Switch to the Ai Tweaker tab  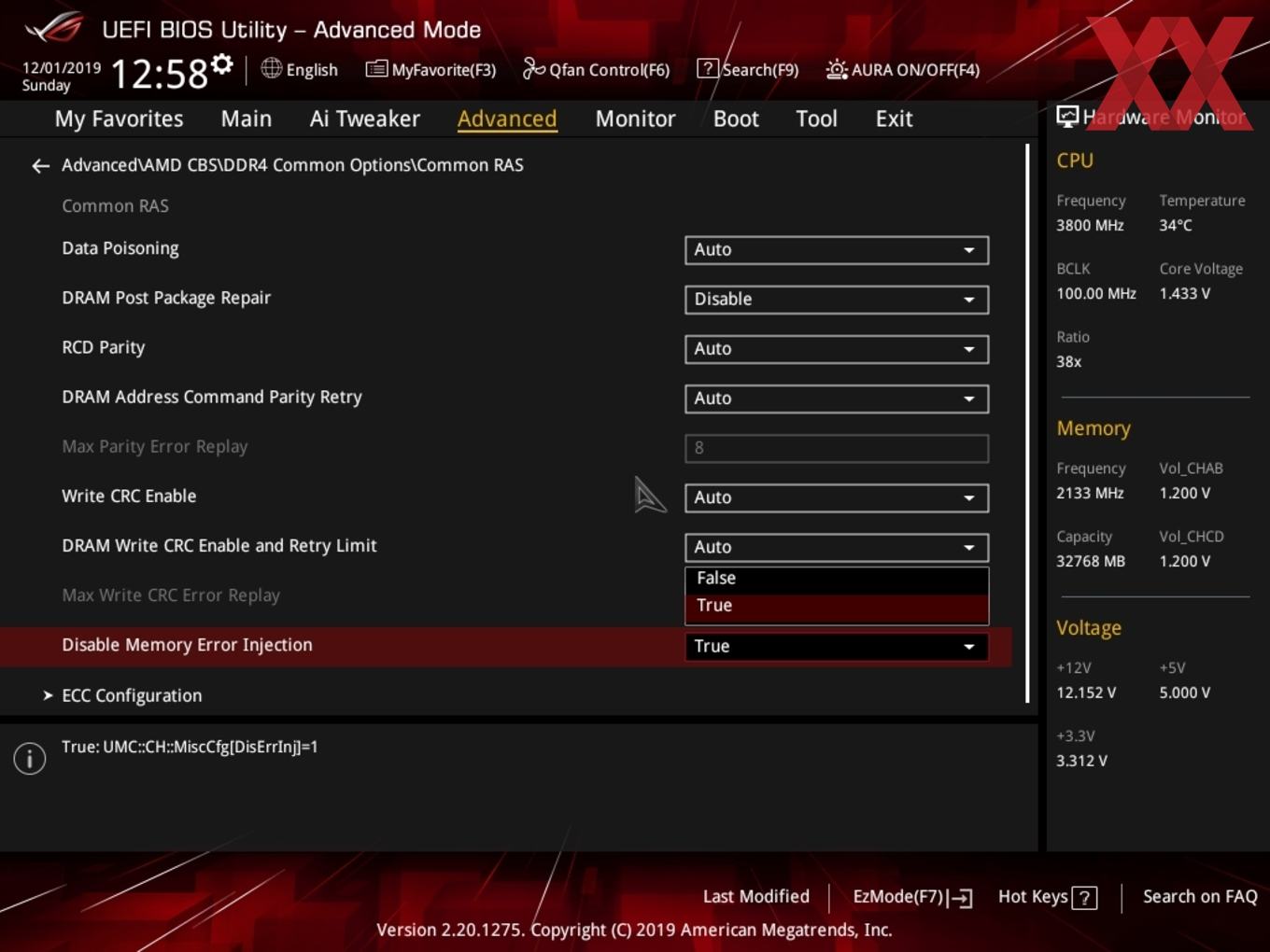tap(365, 119)
